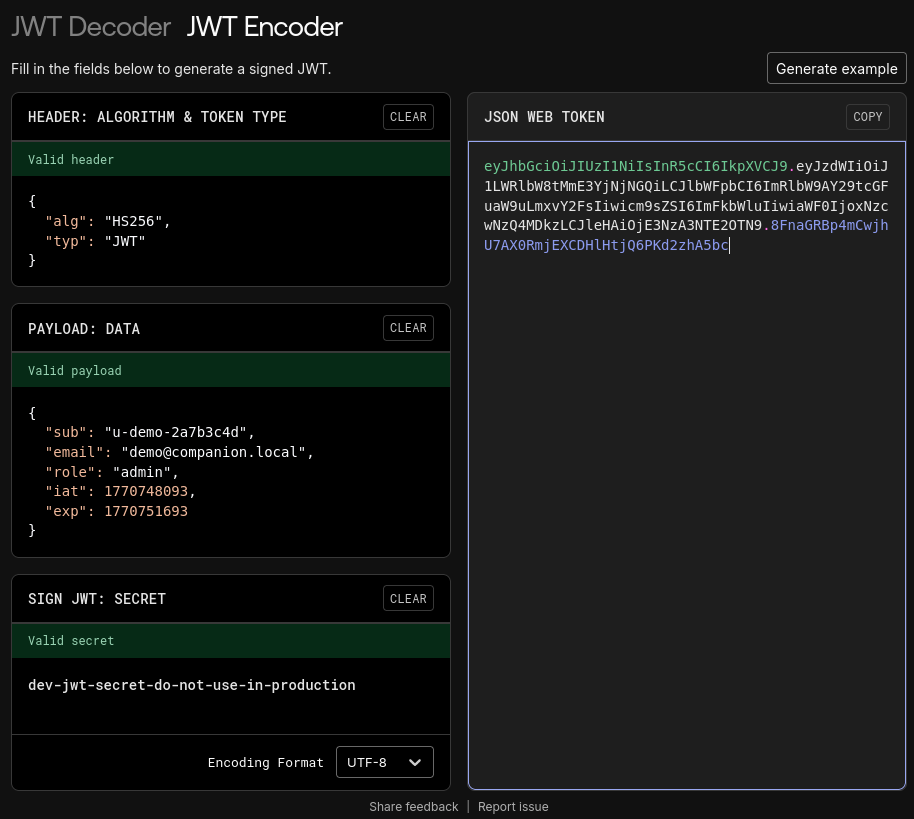Select the JWT Encoder tab
The width and height of the screenshot is (914, 819).
coord(265,27)
